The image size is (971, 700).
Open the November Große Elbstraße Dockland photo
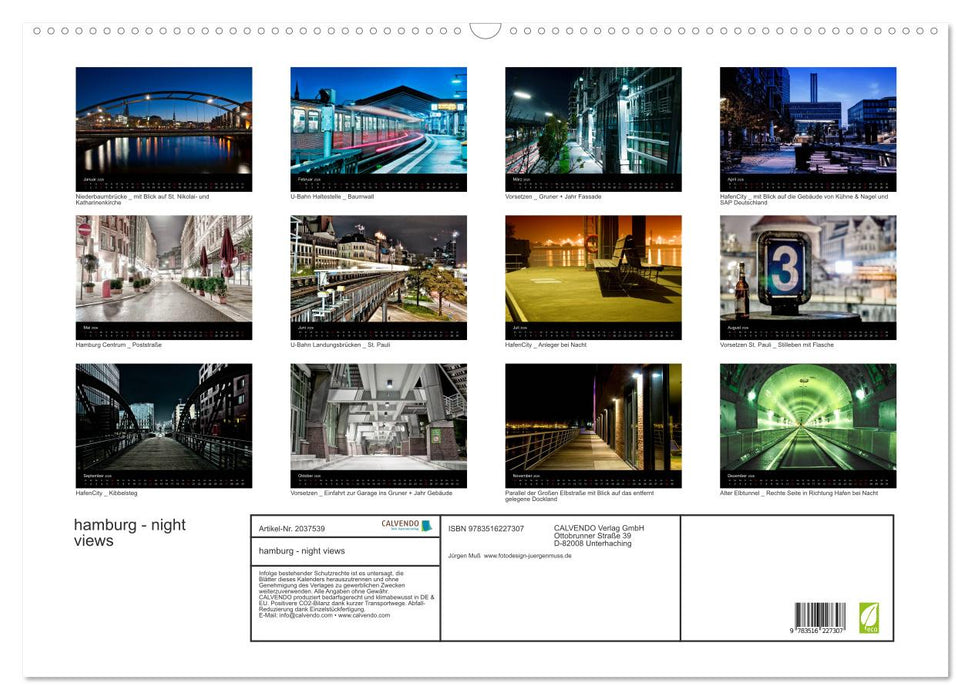pyautogui.click(x=593, y=424)
